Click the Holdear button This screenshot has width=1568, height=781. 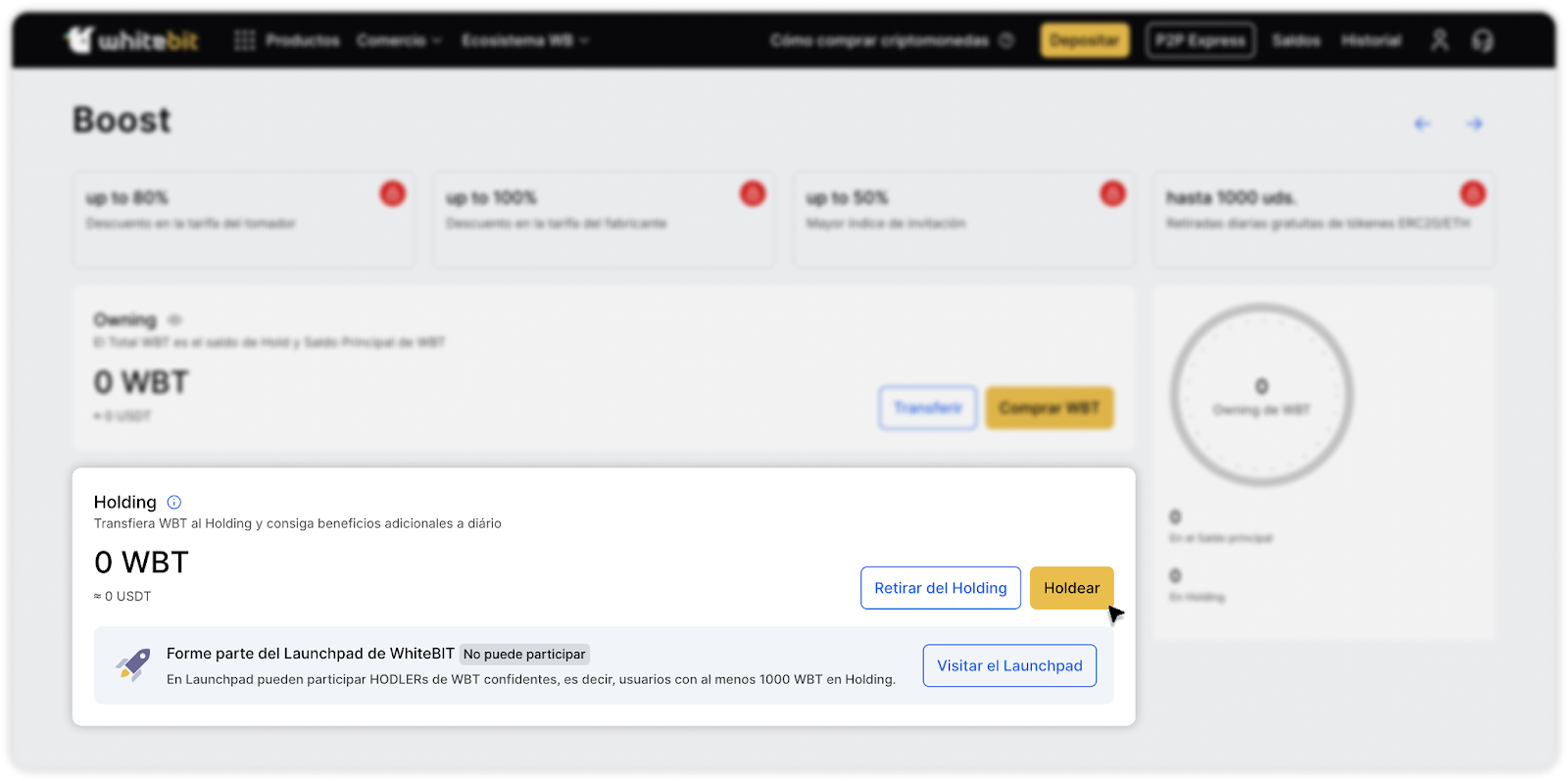click(x=1072, y=588)
